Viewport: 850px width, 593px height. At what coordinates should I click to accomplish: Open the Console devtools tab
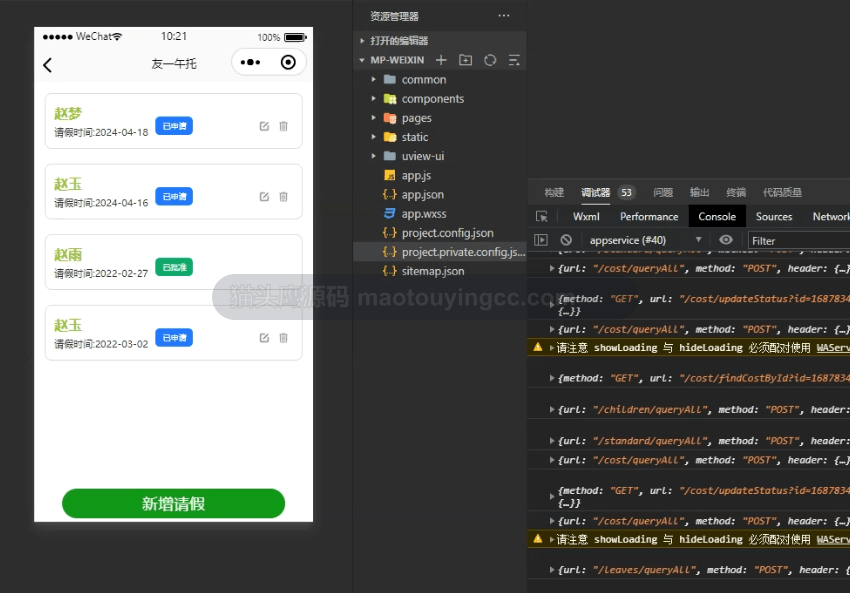717,216
